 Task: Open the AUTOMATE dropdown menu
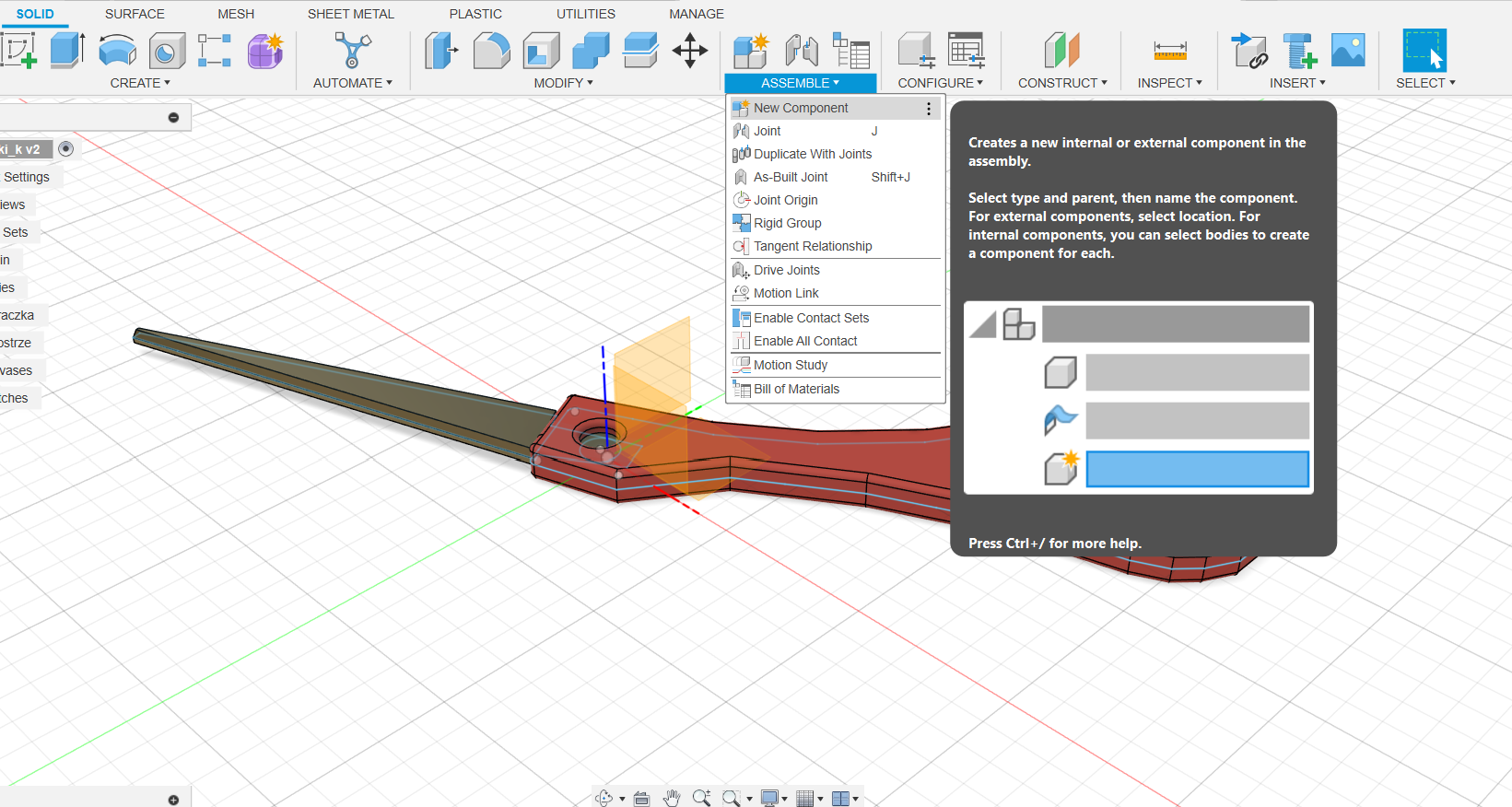pyautogui.click(x=353, y=83)
